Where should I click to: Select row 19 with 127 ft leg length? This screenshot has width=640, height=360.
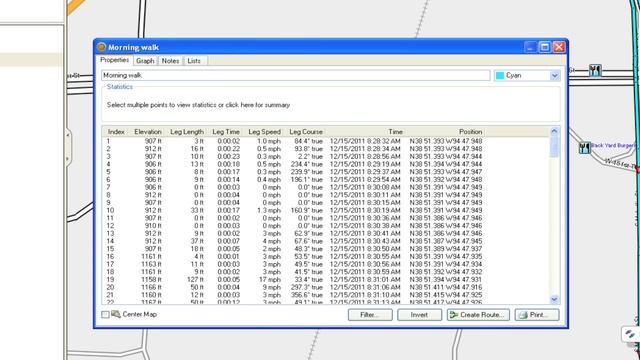pyautogui.click(x=294, y=280)
